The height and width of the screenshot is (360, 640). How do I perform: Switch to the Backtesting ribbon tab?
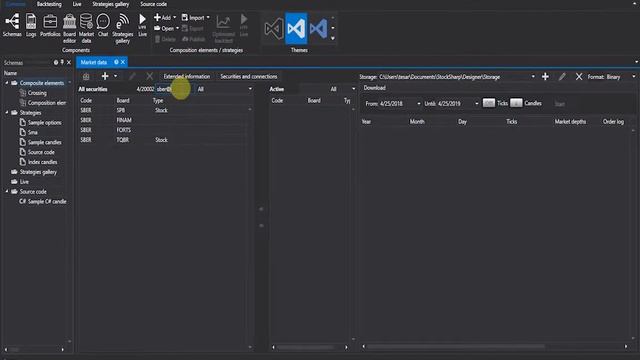coord(49,4)
